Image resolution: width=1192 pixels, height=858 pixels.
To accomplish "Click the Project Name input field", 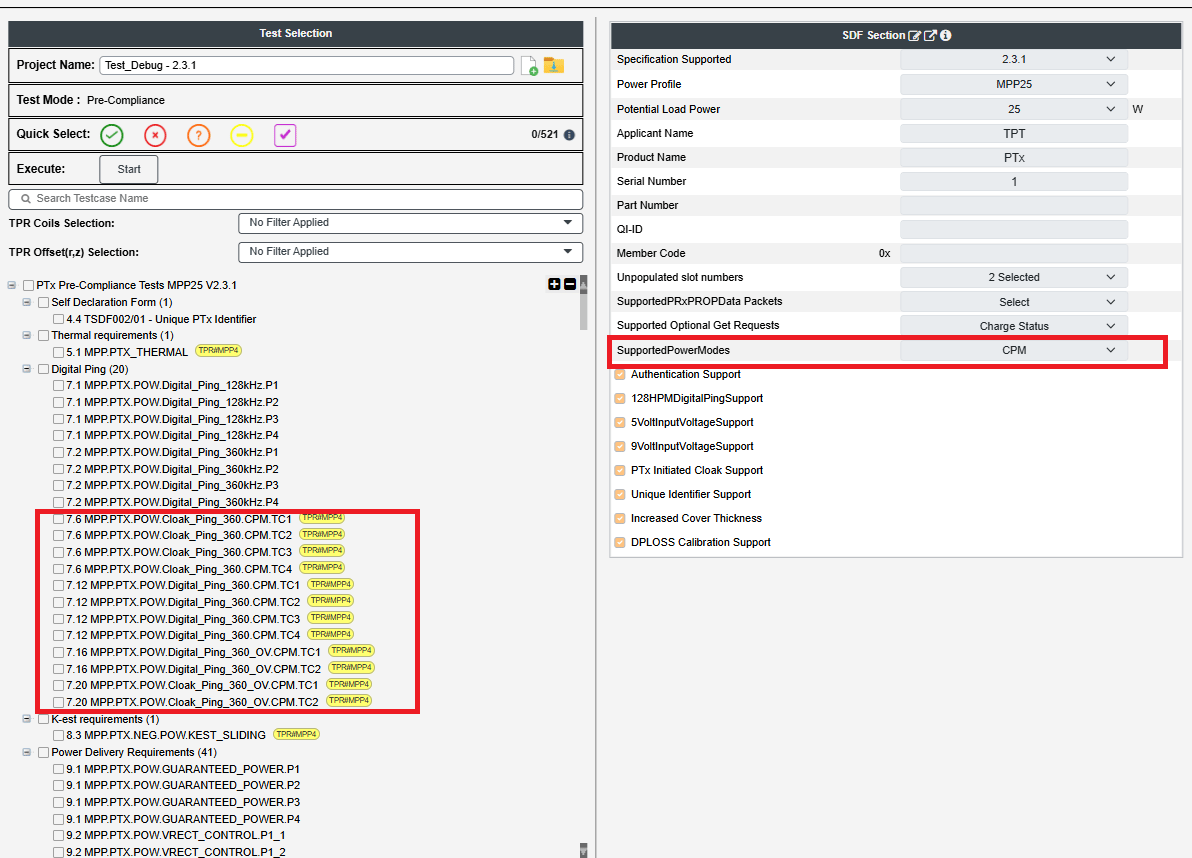I will click(306, 65).
